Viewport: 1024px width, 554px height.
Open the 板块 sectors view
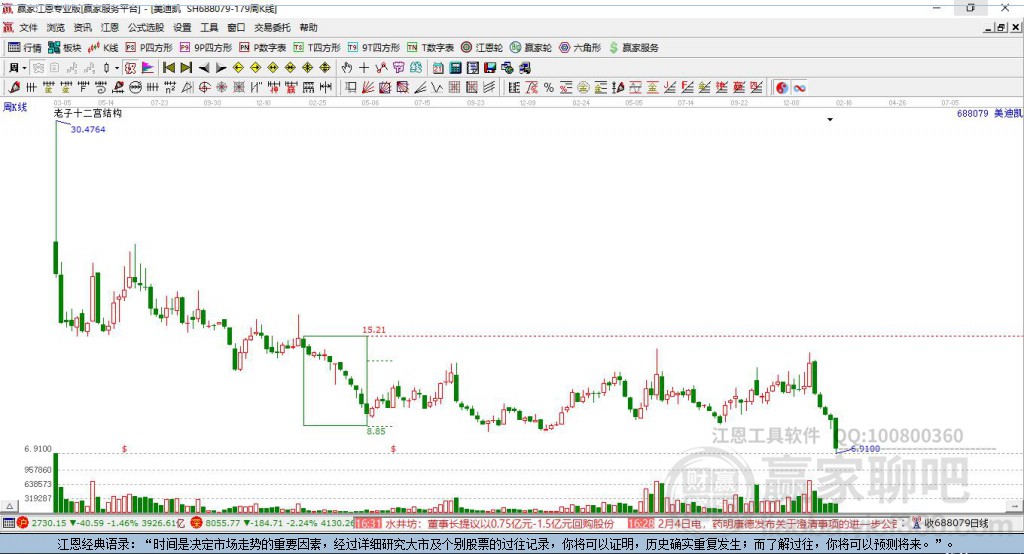tap(65, 48)
